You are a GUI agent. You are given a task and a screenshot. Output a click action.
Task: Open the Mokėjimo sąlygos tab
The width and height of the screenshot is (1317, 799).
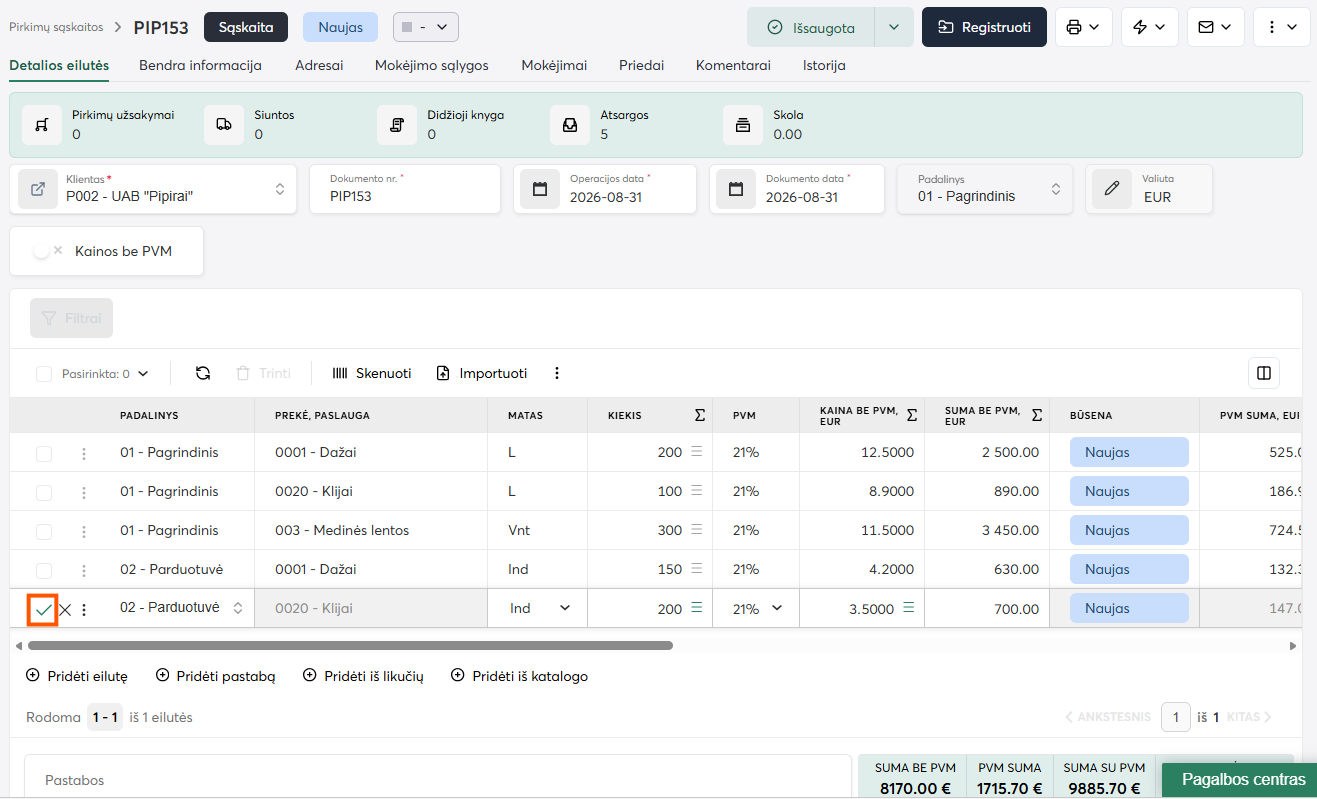pyautogui.click(x=432, y=65)
